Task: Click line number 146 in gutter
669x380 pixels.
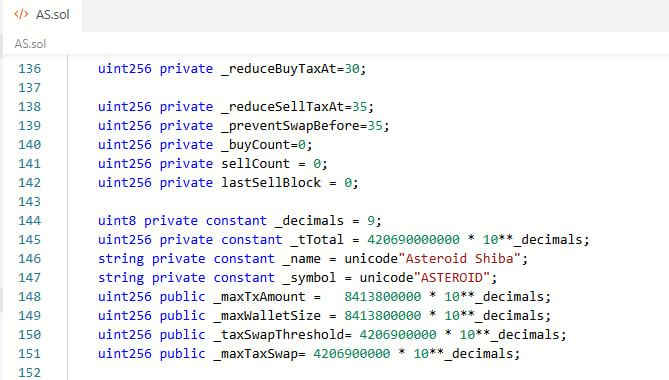Action: (x=29, y=258)
